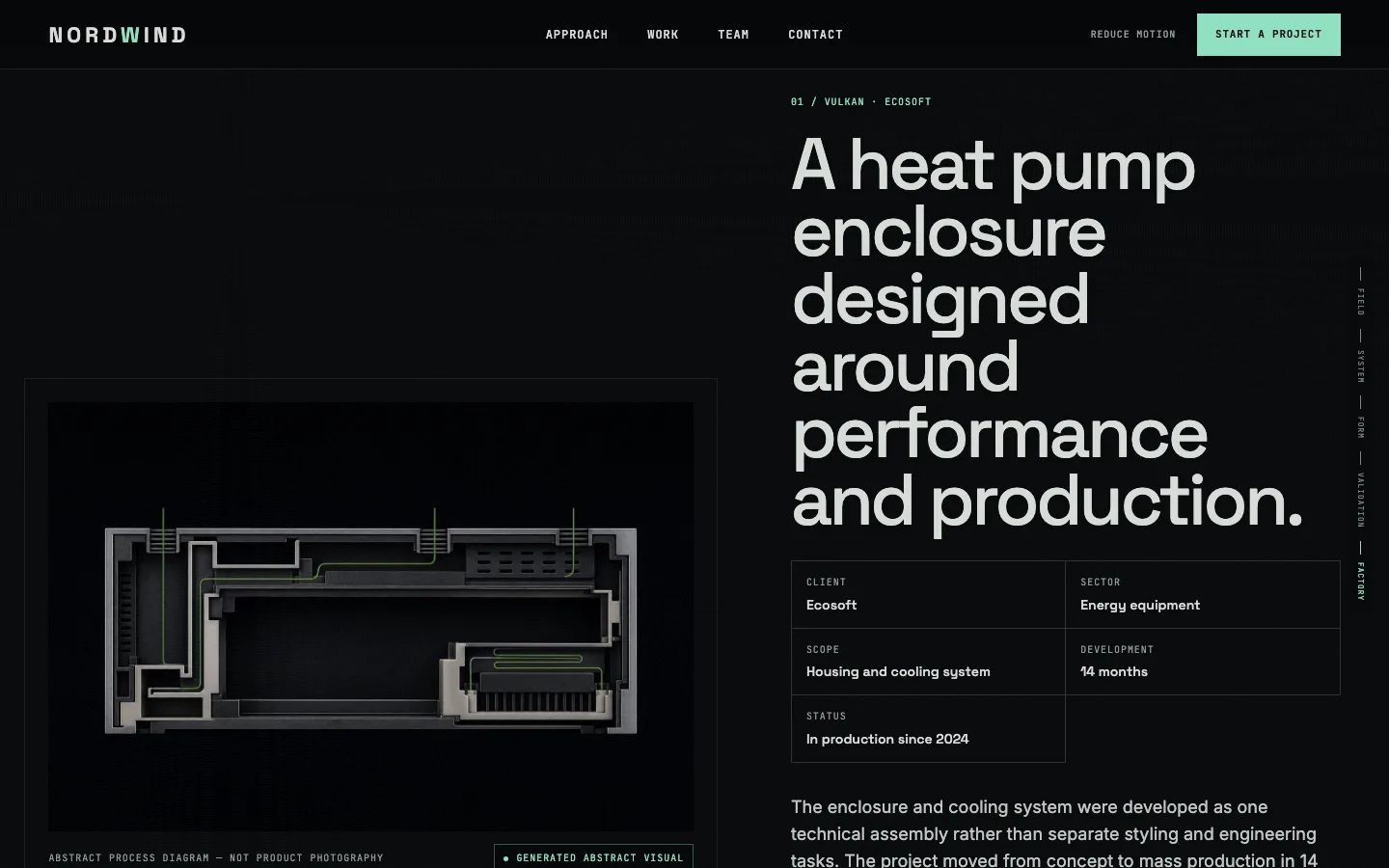Image resolution: width=1389 pixels, height=868 pixels.
Task: Click the 'Abstract process diagram' caption
Action: [216, 857]
